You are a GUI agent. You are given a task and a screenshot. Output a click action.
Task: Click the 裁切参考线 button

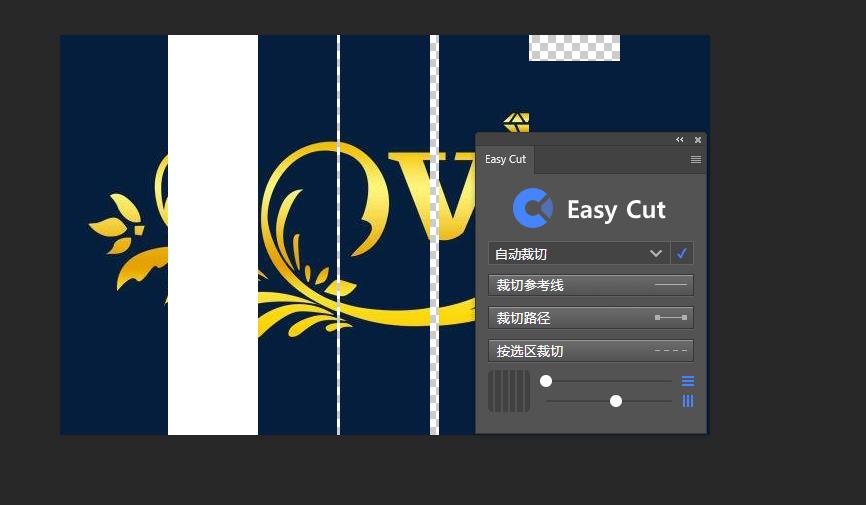[590, 285]
